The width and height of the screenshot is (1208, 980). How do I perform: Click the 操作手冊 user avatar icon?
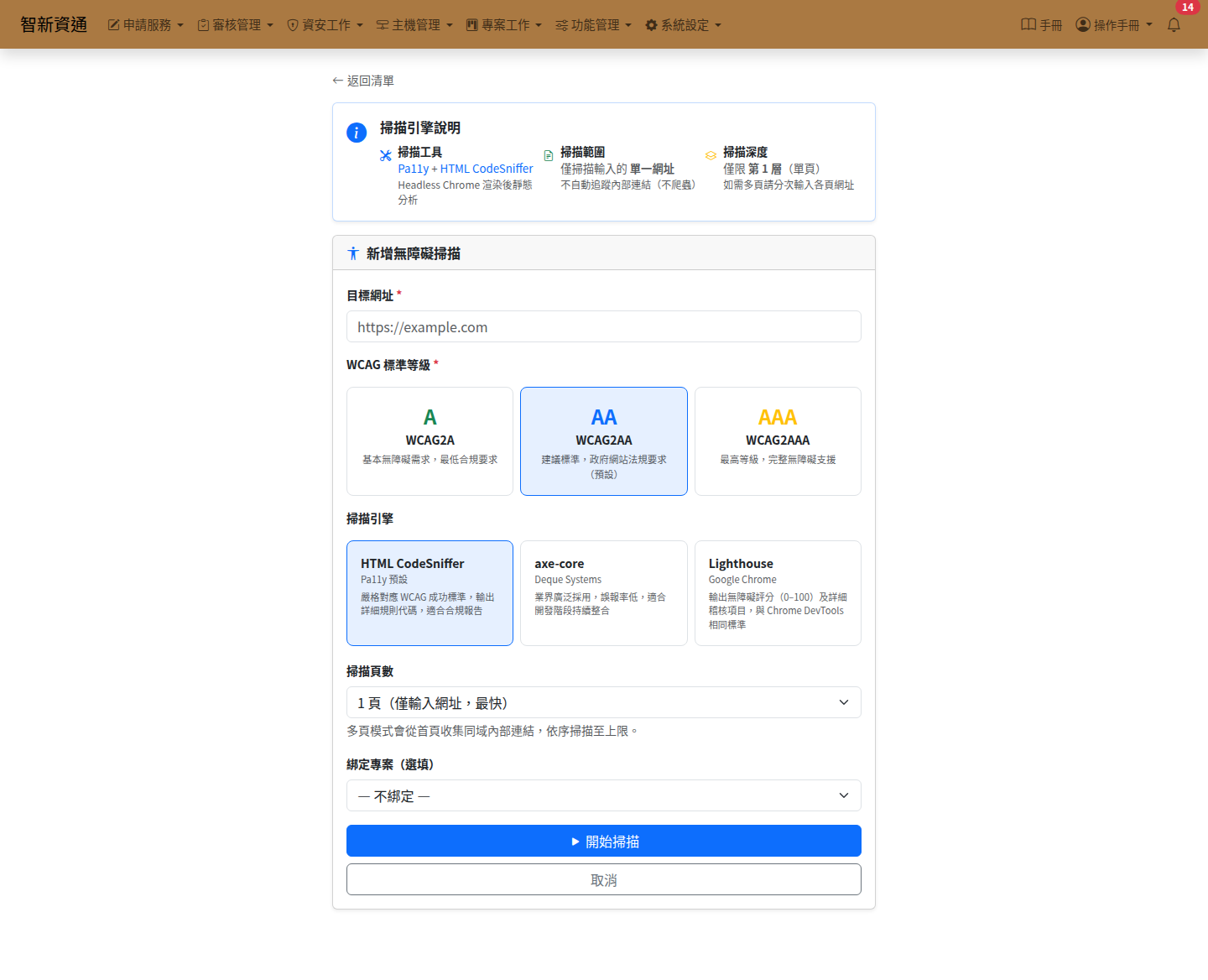[x=1083, y=24]
